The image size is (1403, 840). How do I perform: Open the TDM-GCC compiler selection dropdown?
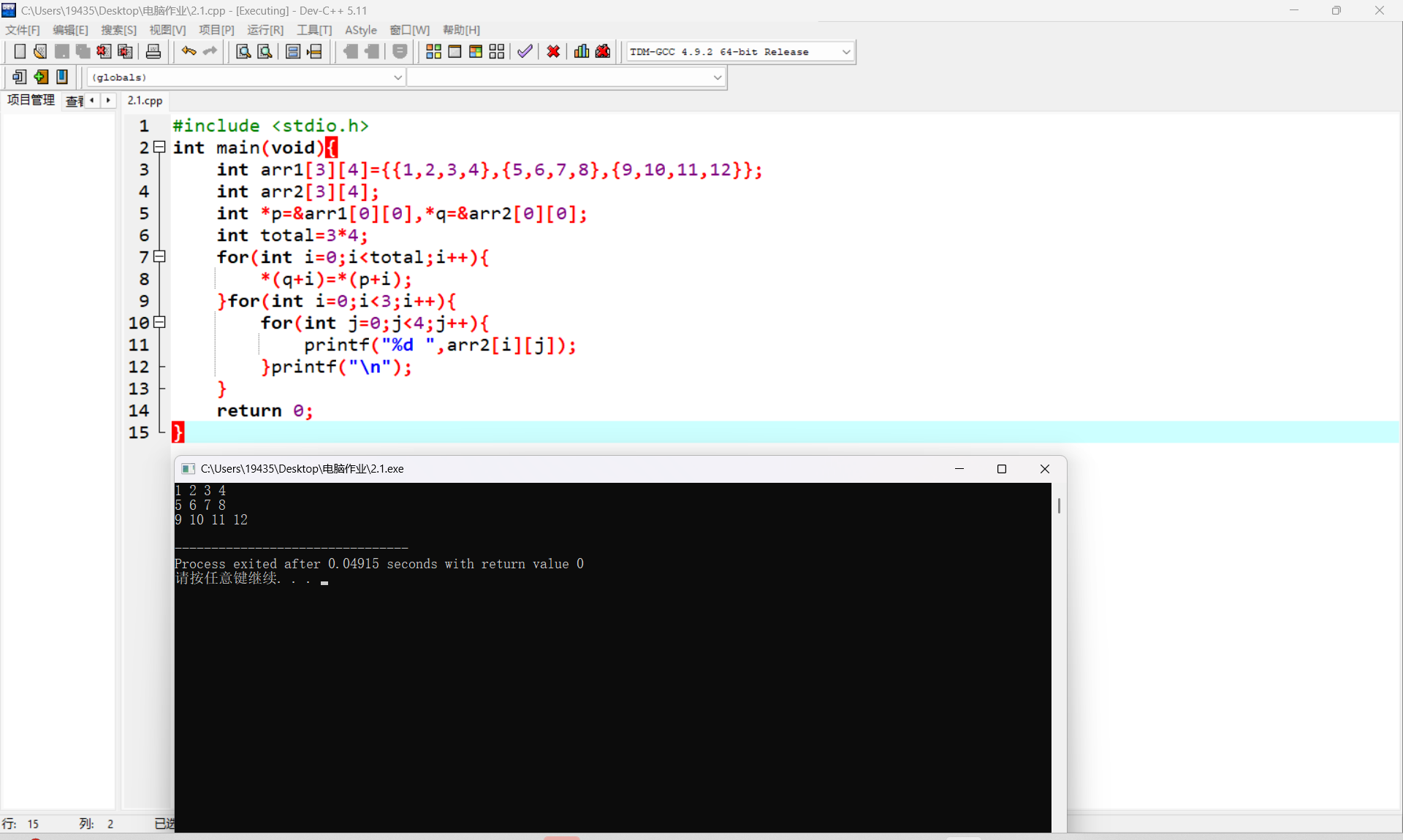(x=845, y=52)
